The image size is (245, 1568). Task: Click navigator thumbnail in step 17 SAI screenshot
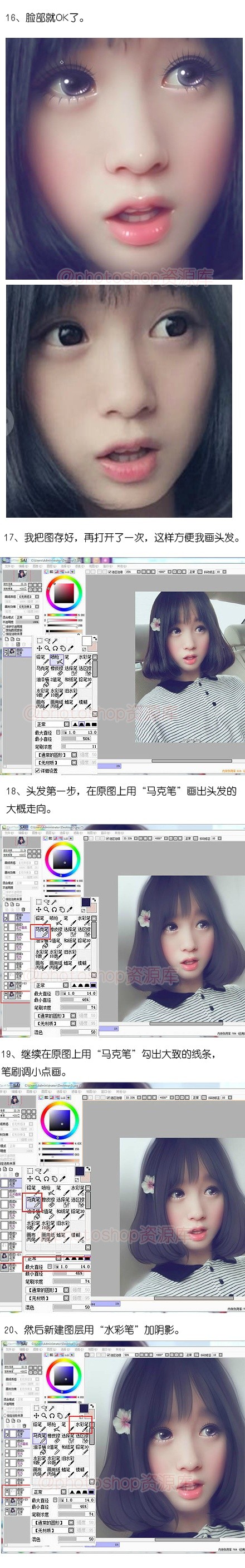22,575
